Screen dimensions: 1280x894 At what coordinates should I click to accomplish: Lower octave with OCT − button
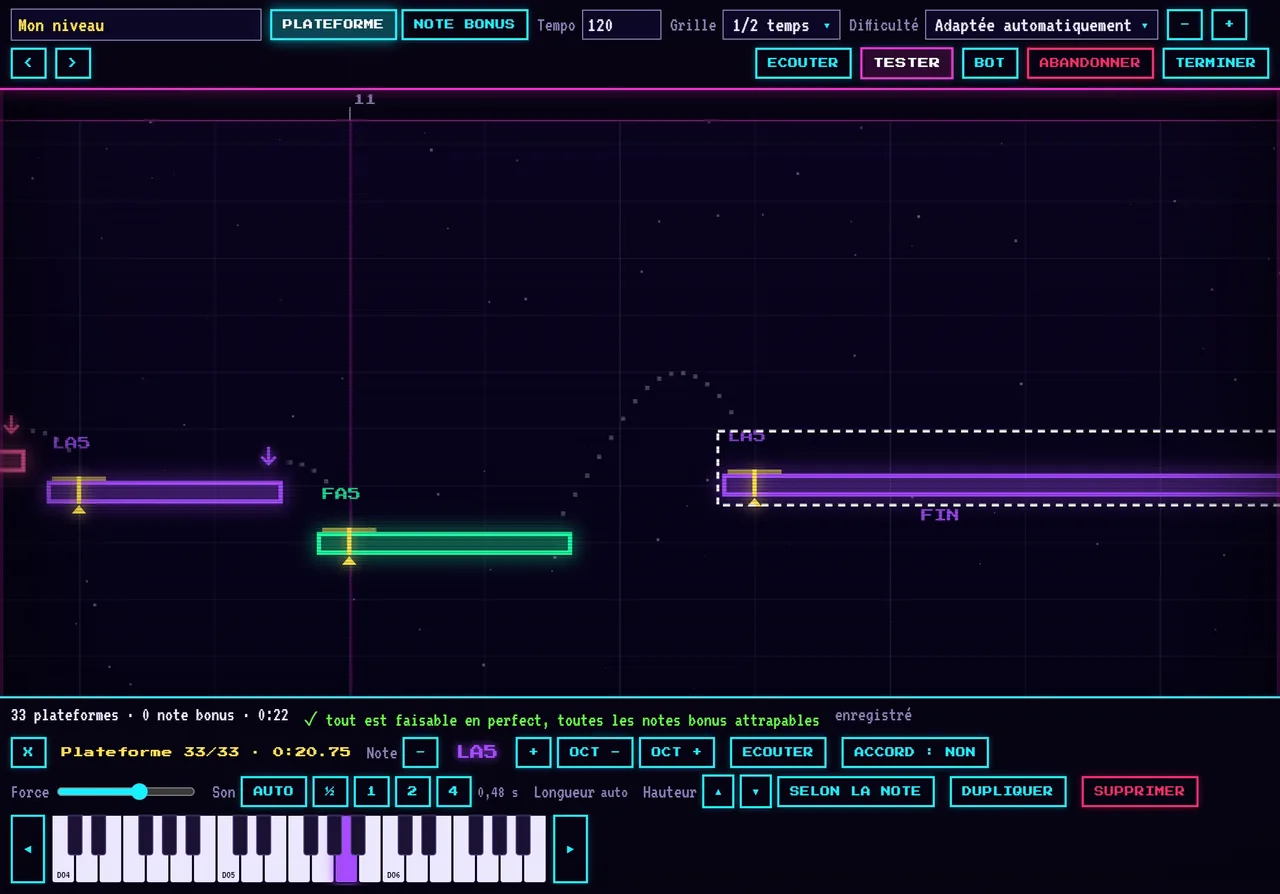coord(595,752)
